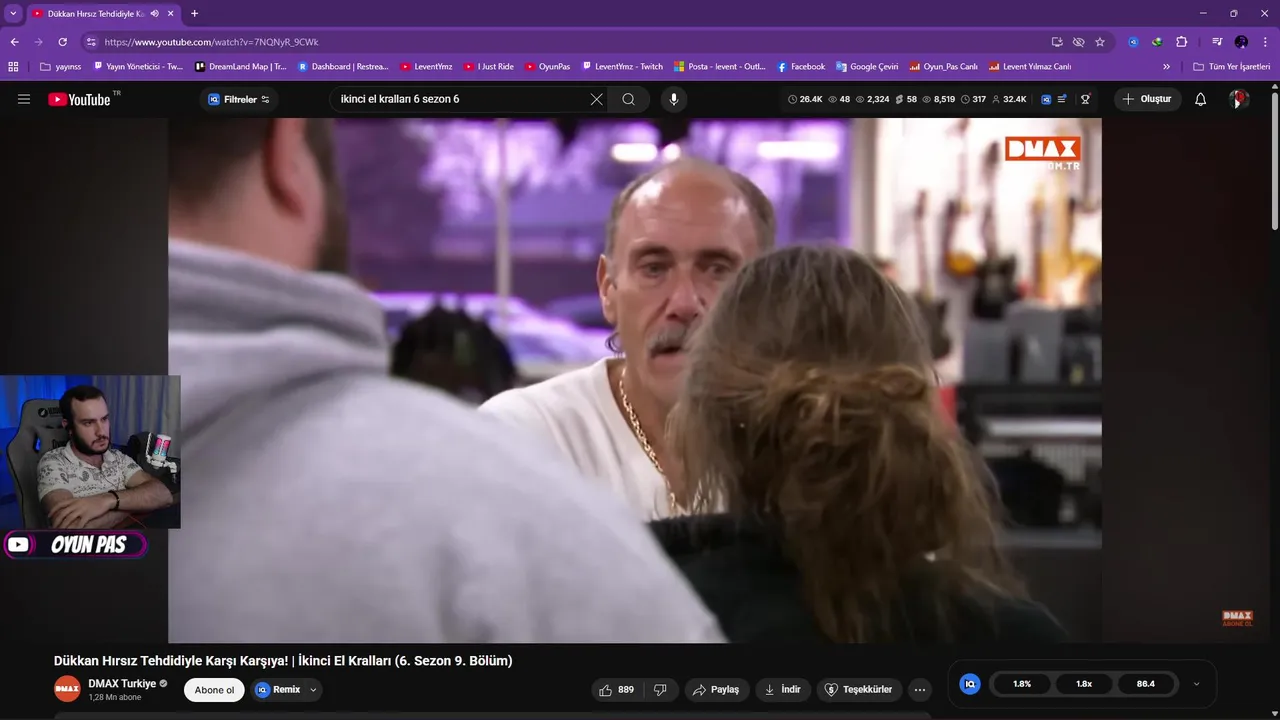Open the yayınss bookmarks folder
Screen dimensions: 1280x720
pyautogui.click(x=61, y=67)
